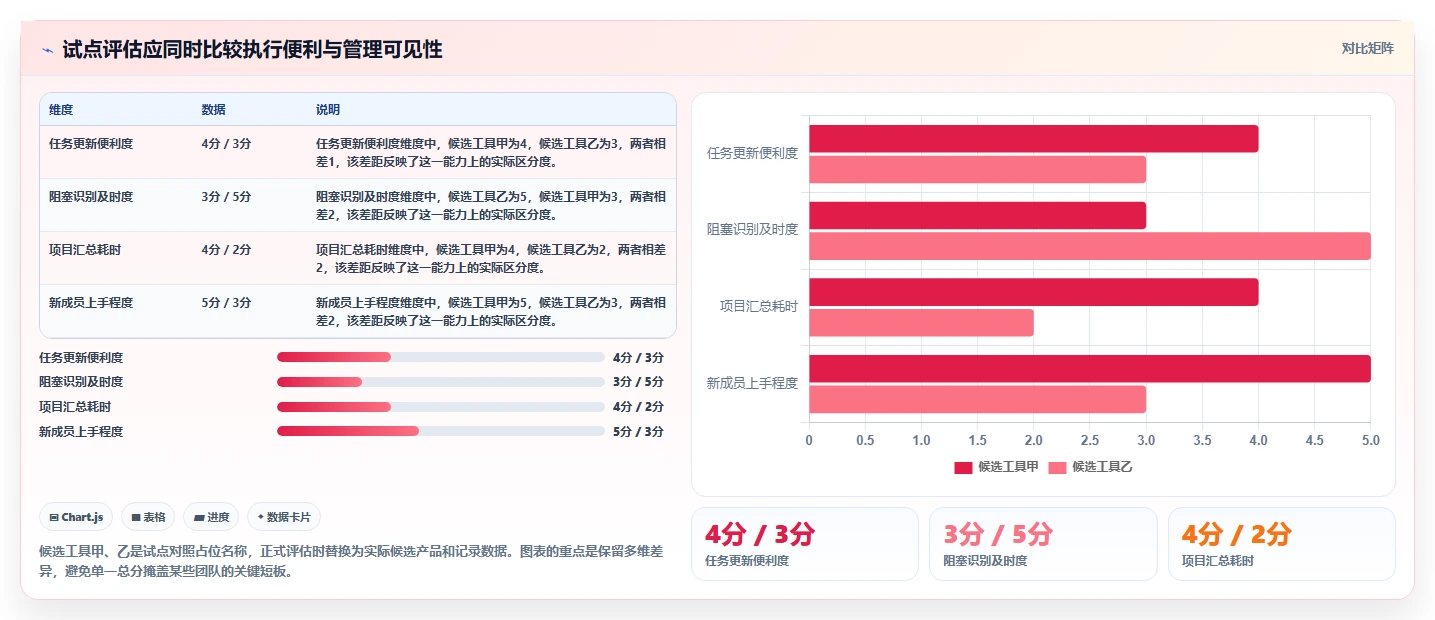Open the 任务更新便利度 data card
The image size is (1435, 620).
(x=804, y=544)
